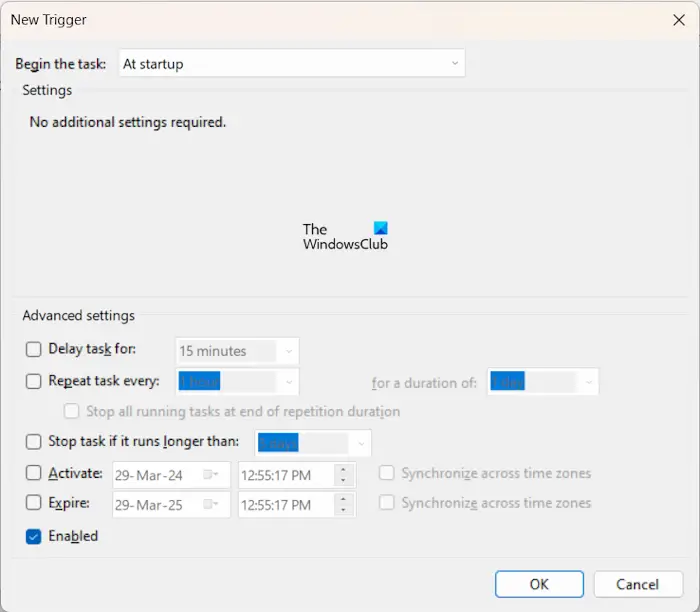Enable the Expire checkbox
Viewport: 700px width, 612px height.
pos(33,503)
